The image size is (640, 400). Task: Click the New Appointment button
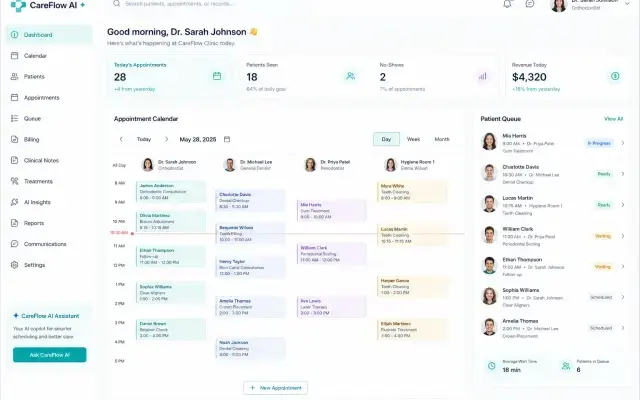(276, 388)
